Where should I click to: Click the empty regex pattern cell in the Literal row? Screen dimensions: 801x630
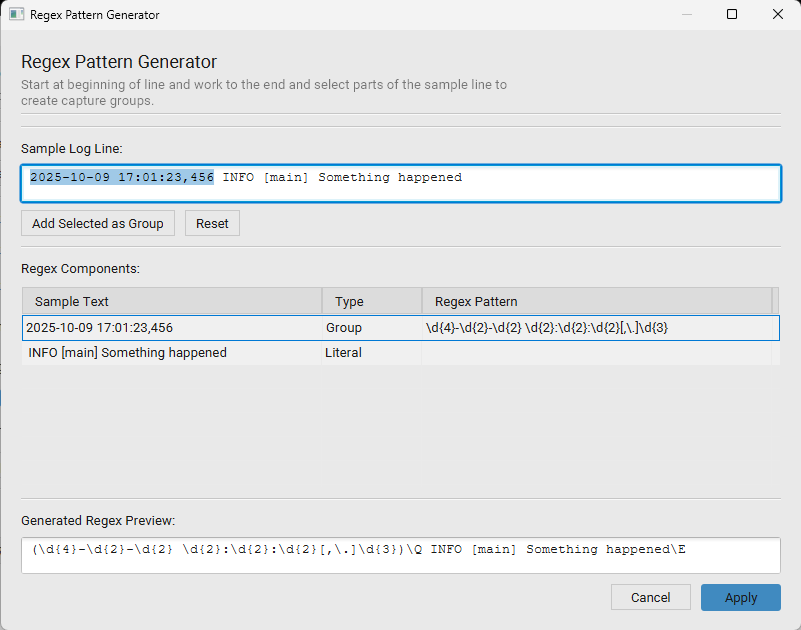click(x=597, y=353)
